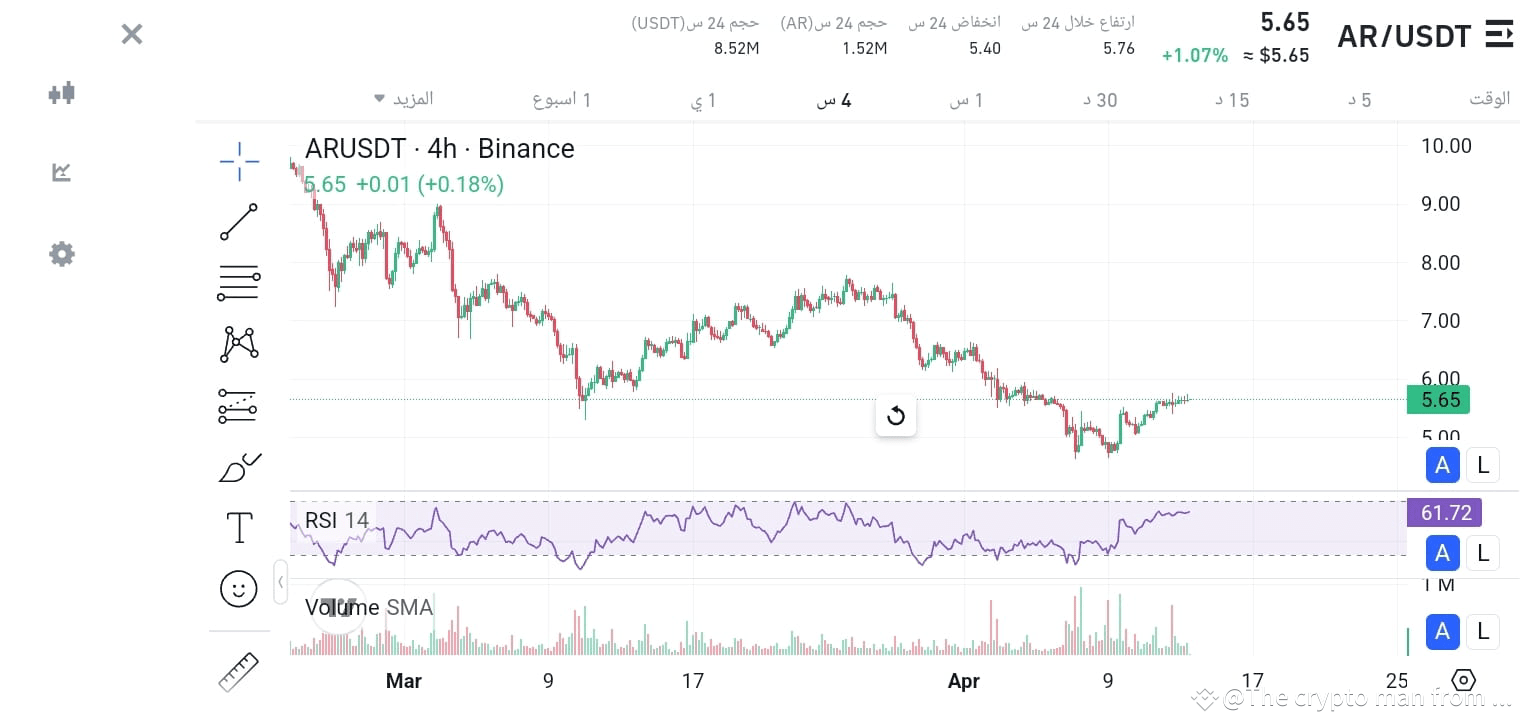This screenshot has height=720, width=1520.
Task: Open the AR/USDT menu hamburger icon
Action: click(1499, 35)
